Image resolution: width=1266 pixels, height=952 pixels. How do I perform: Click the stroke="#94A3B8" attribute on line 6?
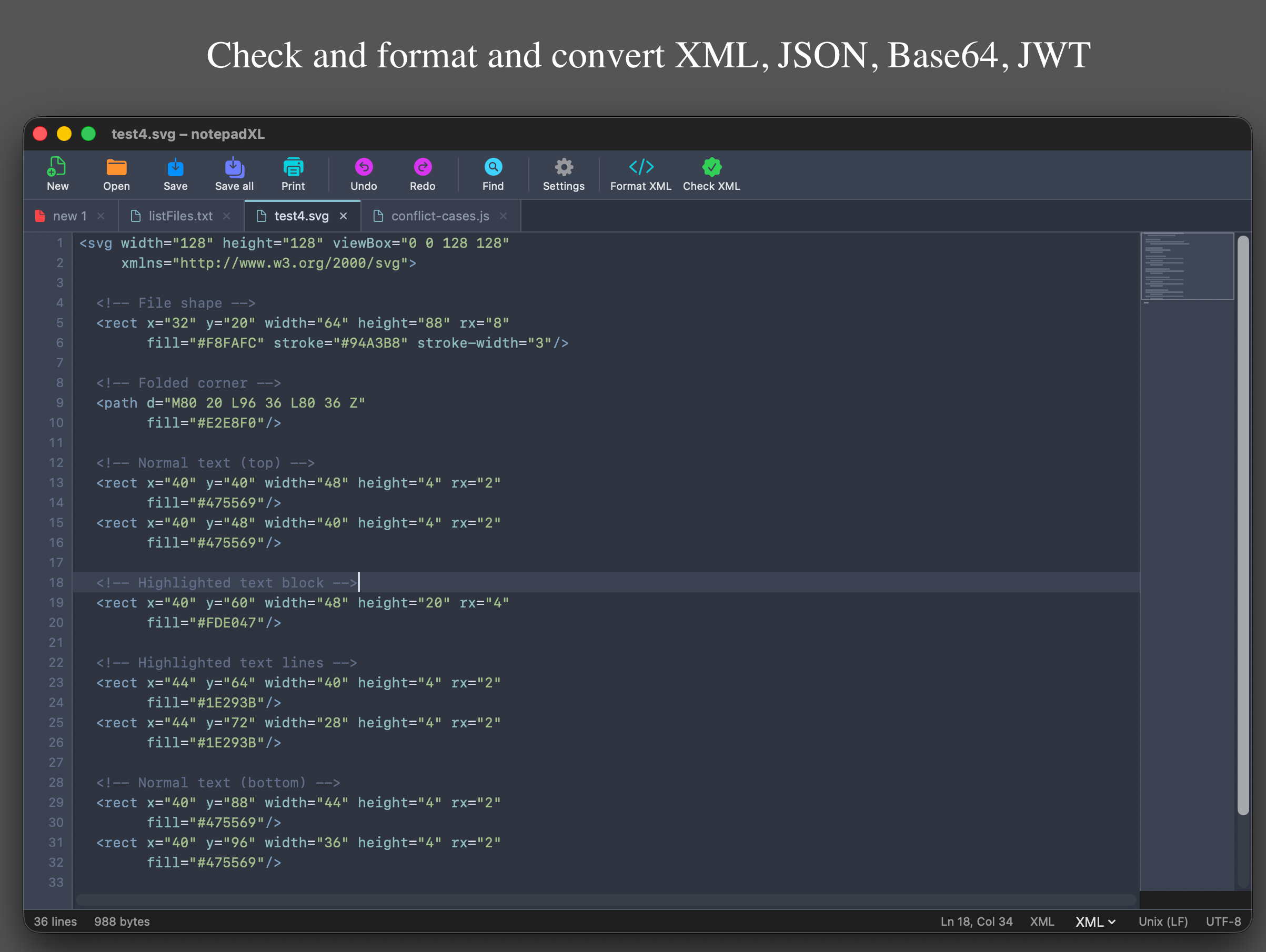(x=340, y=343)
